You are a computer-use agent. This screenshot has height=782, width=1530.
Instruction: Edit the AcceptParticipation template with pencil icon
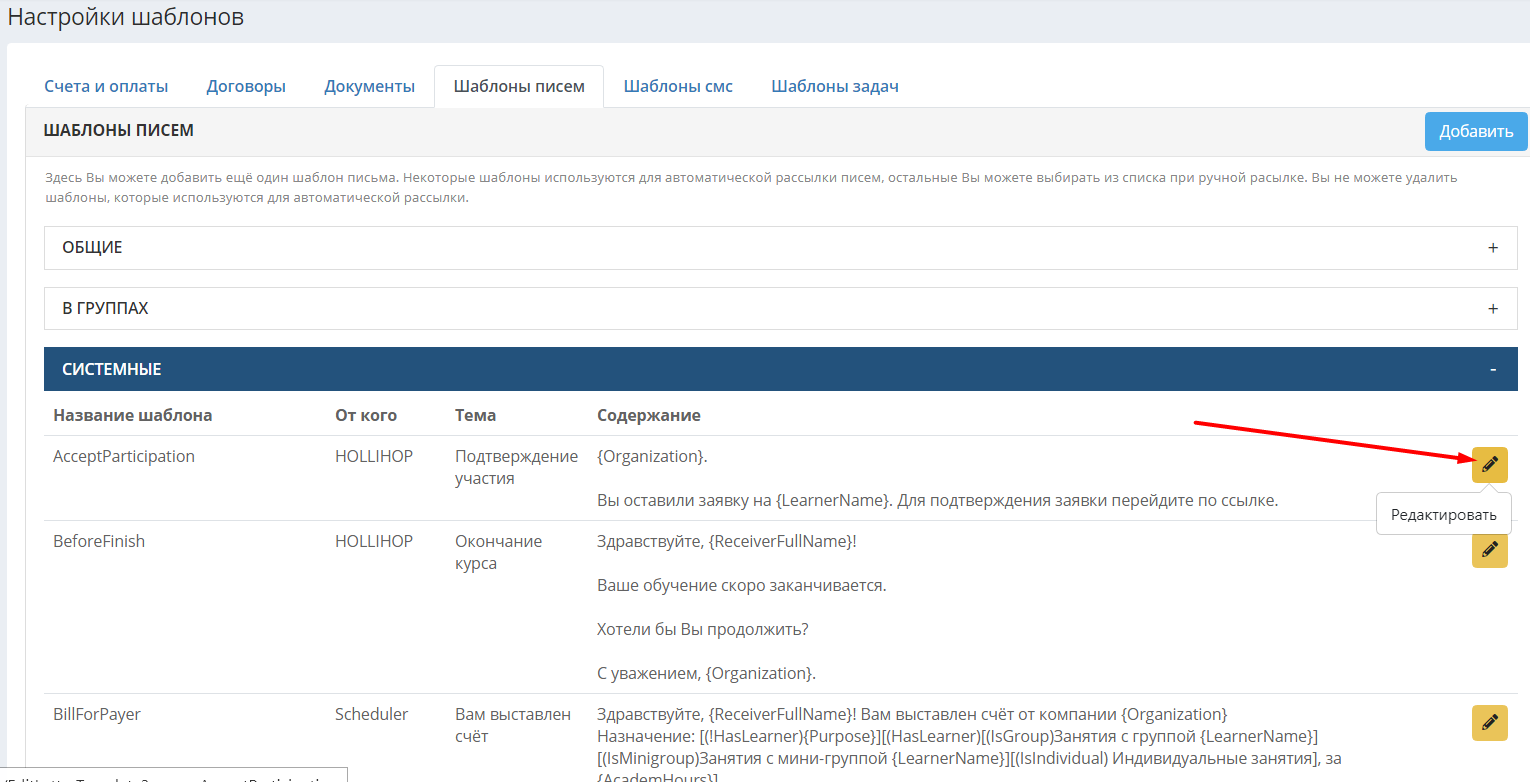[x=1489, y=465]
